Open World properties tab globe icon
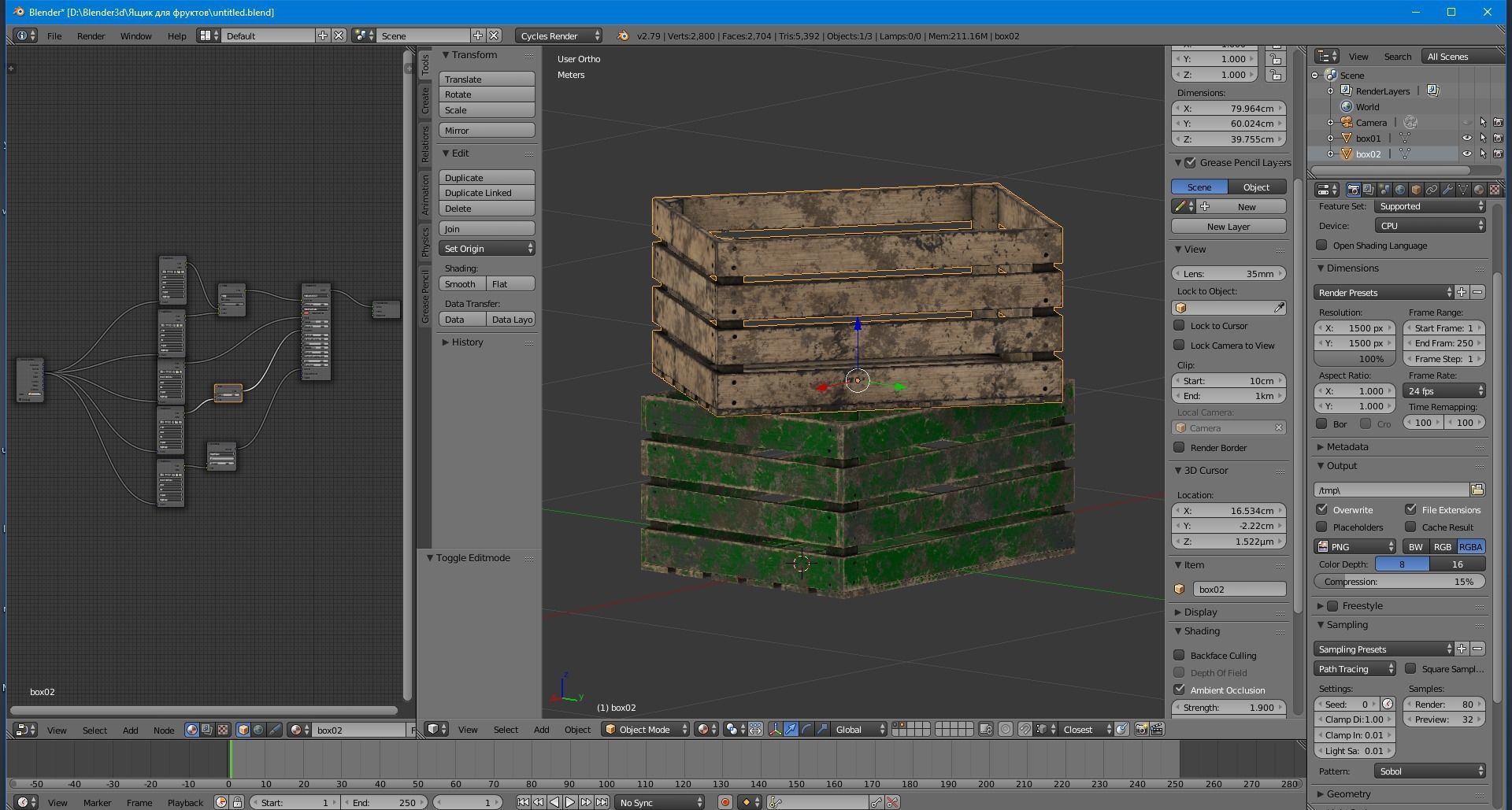1512x810 pixels. point(1400,190)
